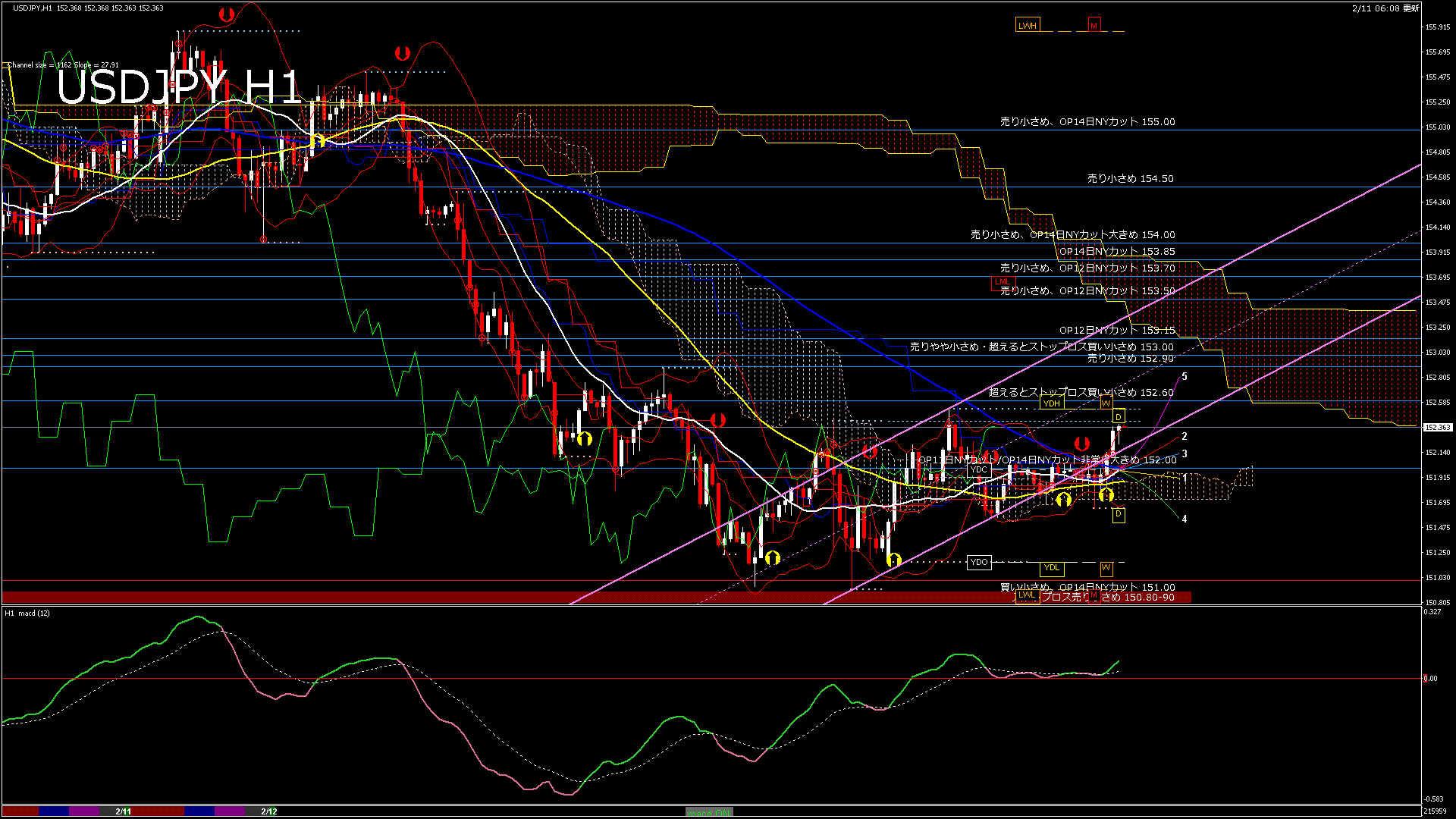1456x819 pixels.
Task: Click the LWH last-week-high marker
Action: 1027,26
